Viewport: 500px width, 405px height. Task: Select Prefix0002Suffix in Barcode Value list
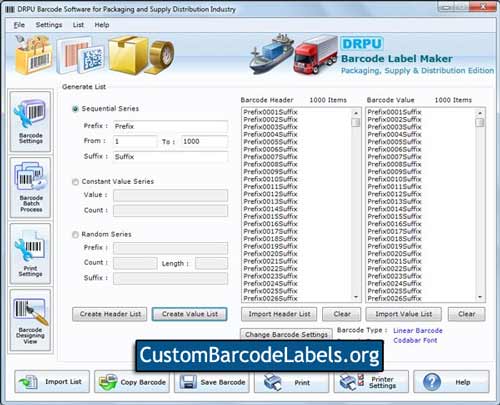(x=394, y=119)
